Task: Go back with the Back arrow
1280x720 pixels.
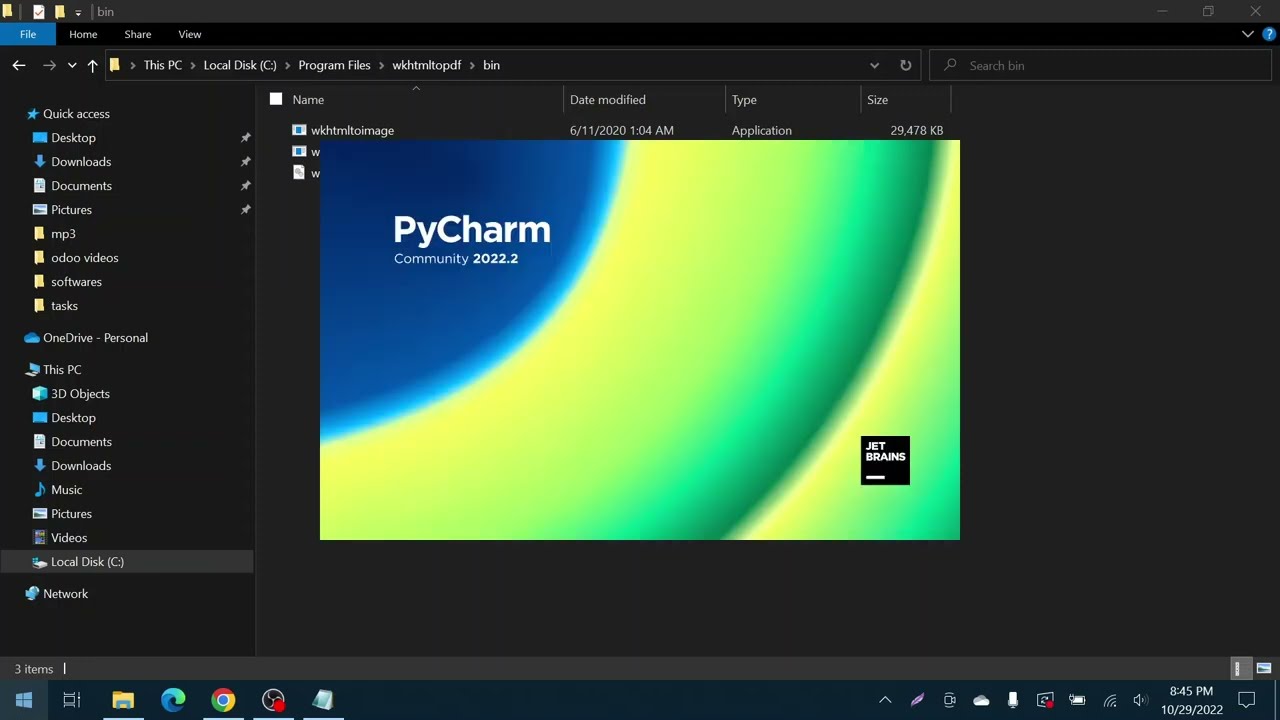Action: tap(19, 65)
